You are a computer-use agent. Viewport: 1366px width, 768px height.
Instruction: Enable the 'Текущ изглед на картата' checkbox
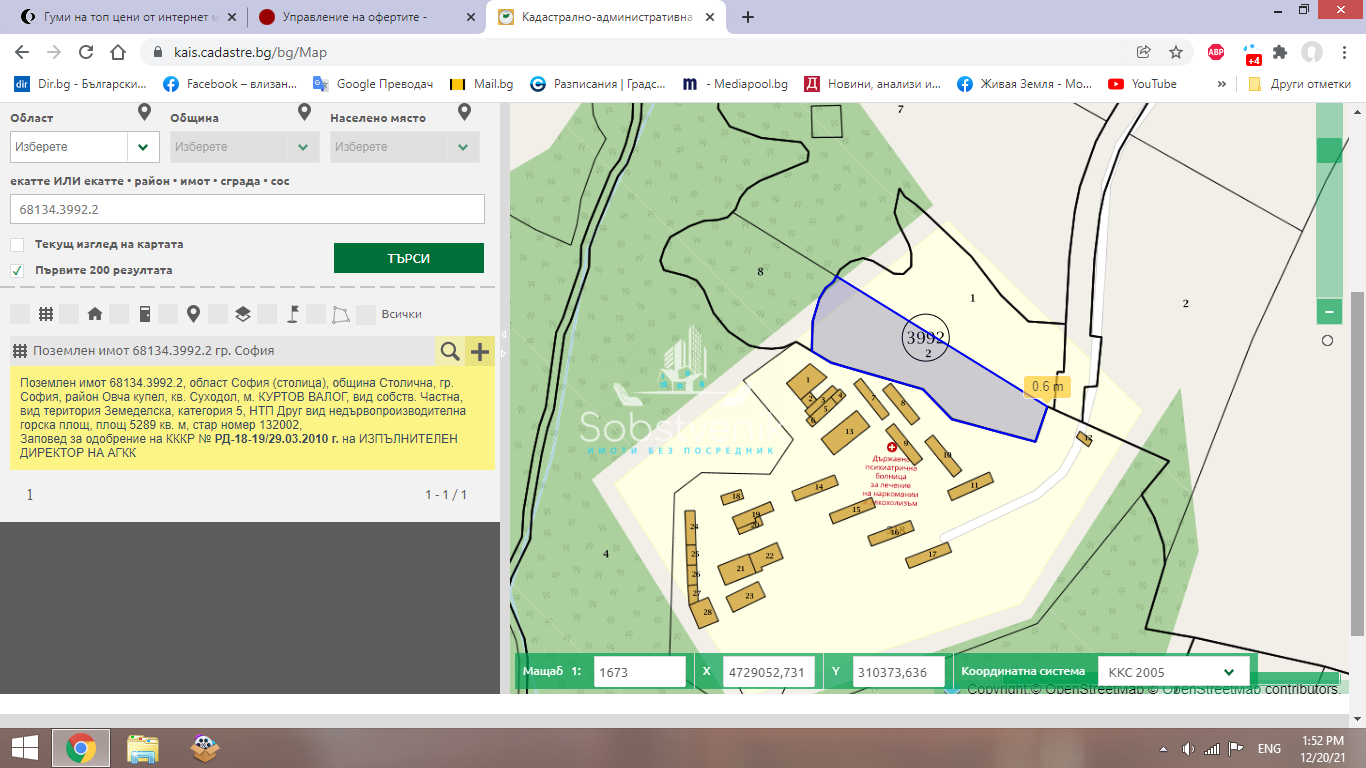pos(17,244)
